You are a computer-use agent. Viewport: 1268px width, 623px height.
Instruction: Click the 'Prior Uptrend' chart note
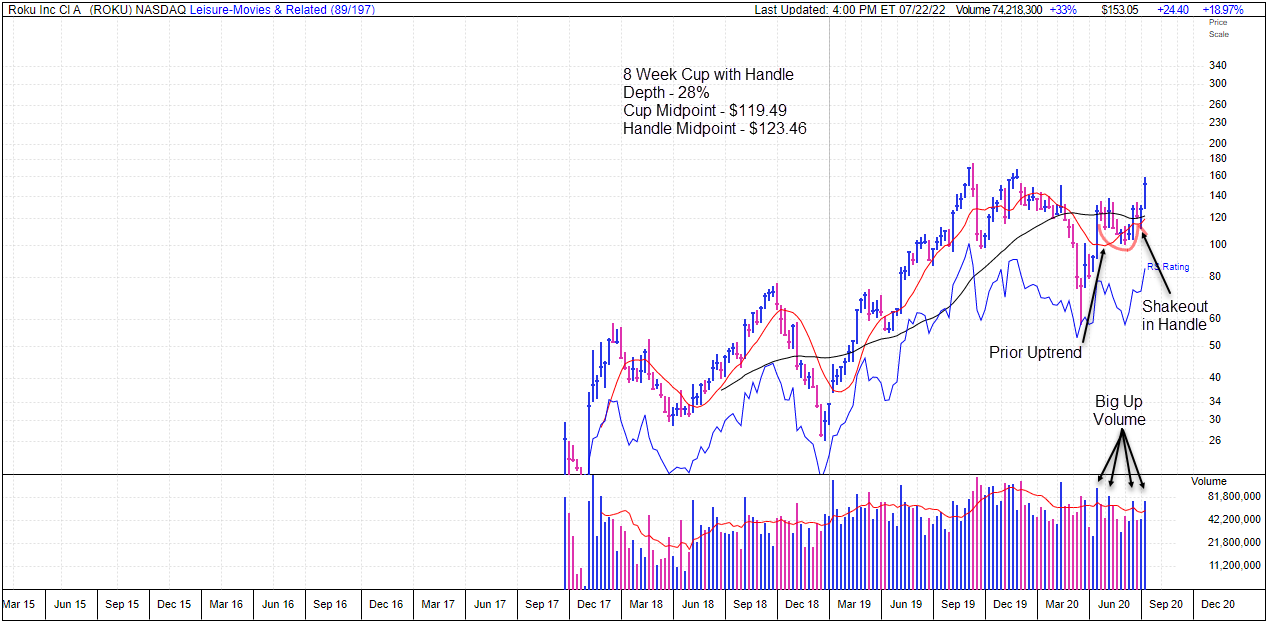(x=1035, y=352)
